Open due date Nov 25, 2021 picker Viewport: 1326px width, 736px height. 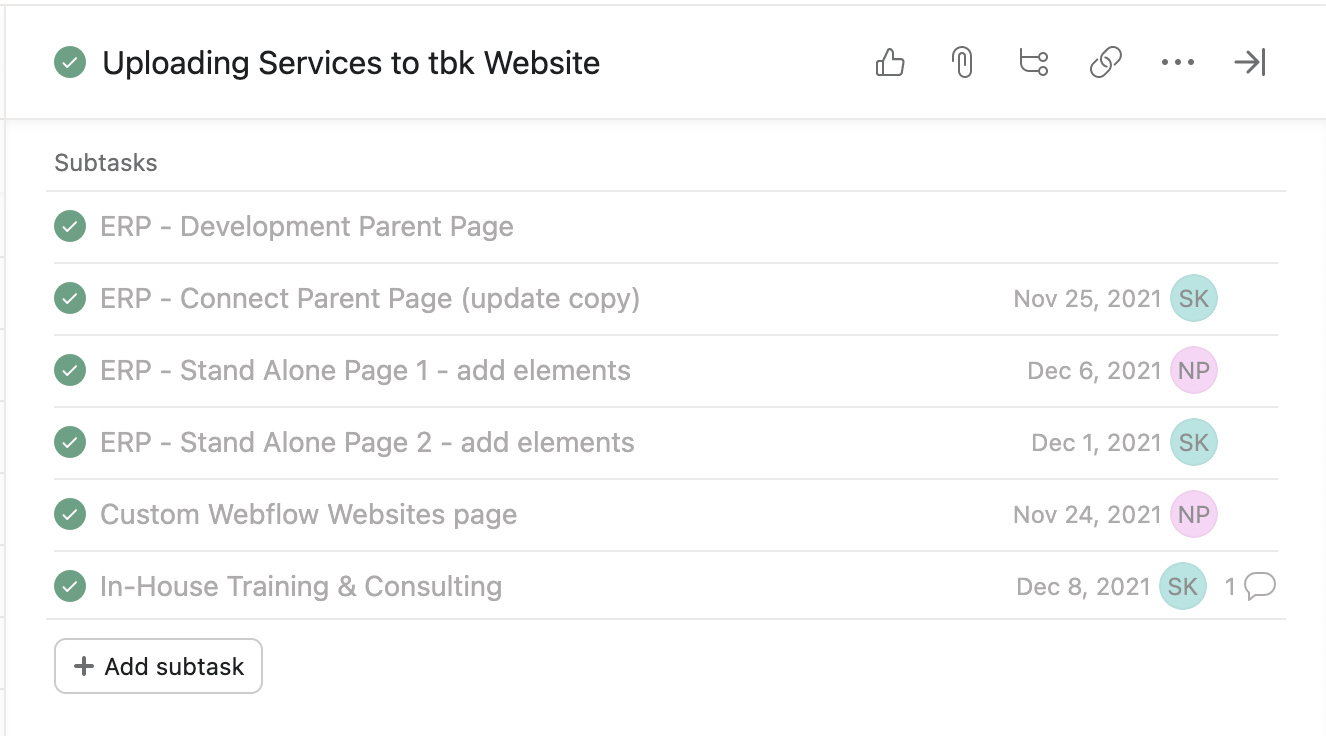(1087, 299)
